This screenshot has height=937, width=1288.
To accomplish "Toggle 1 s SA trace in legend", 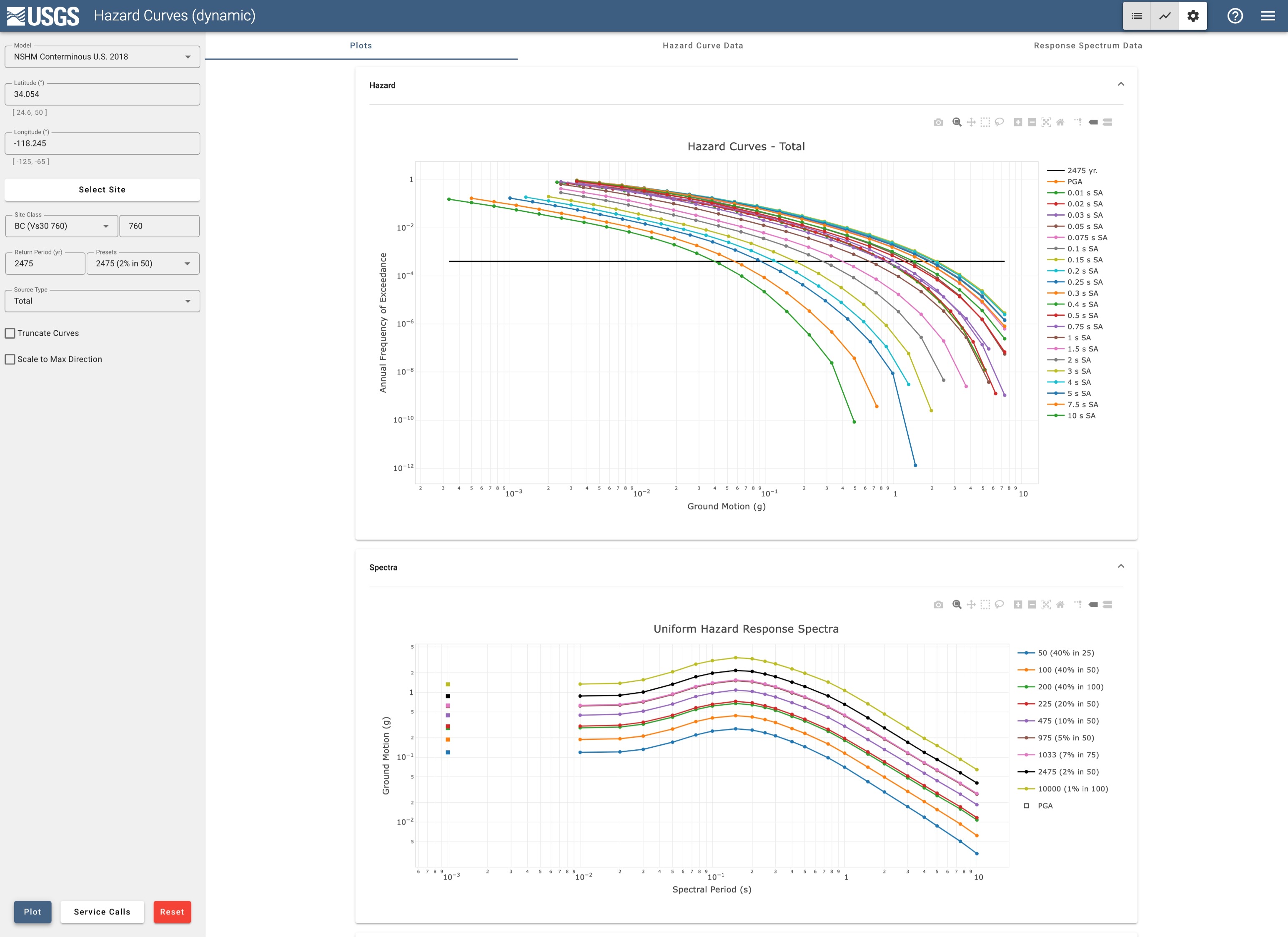I will (1069, 337).
